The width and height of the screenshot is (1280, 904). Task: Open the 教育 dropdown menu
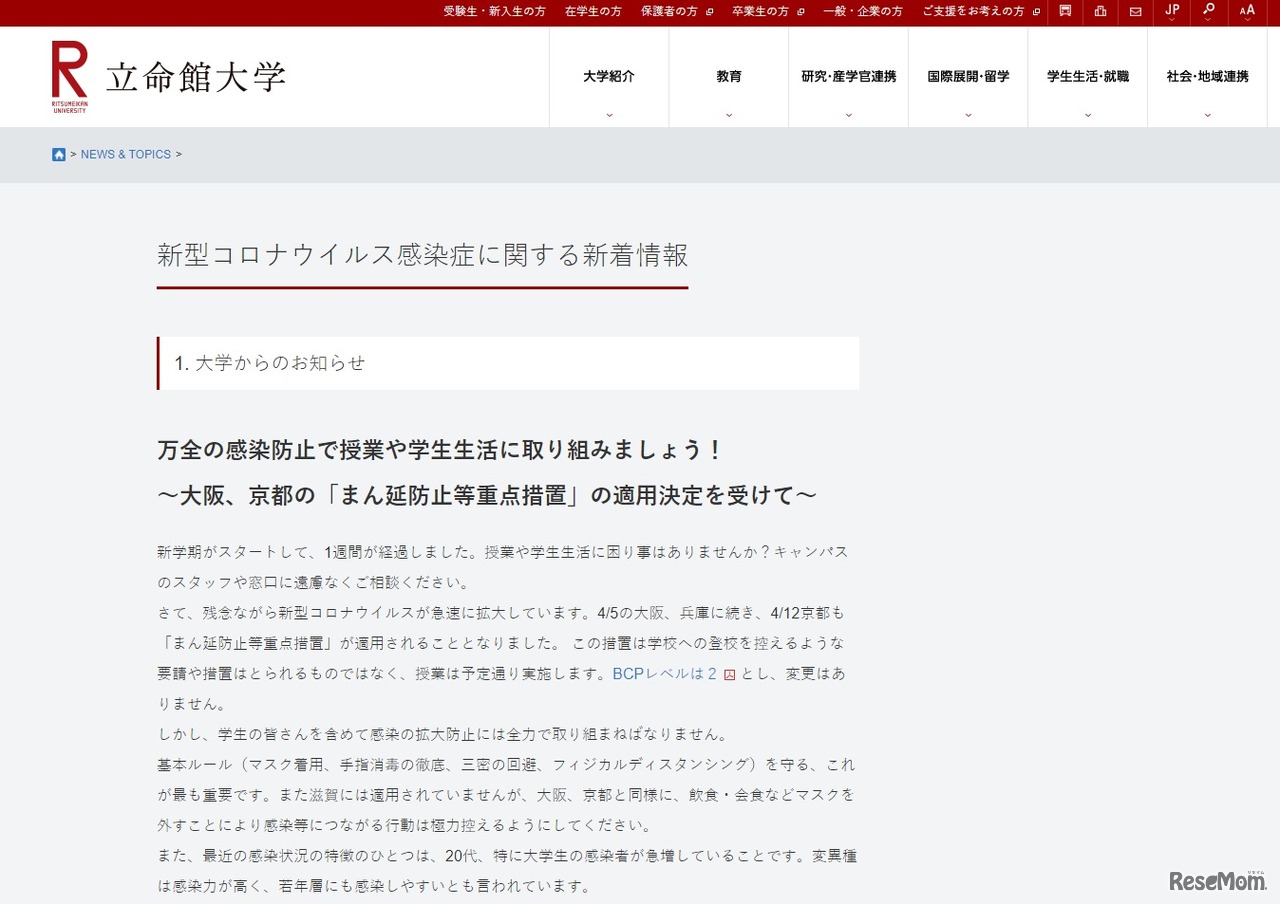point(728,76)
